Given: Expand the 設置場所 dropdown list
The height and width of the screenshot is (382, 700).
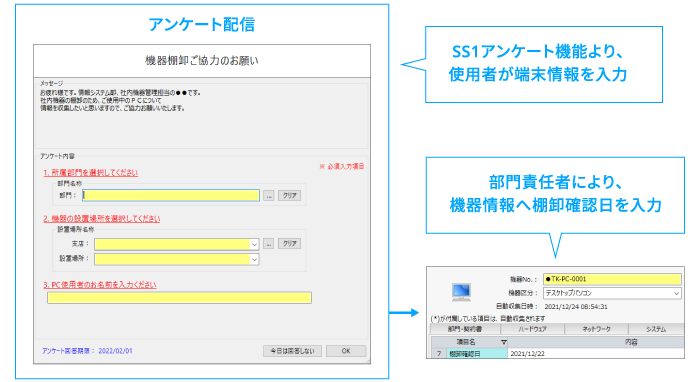Looking at the screenshot, I should [x=254, y=259].
